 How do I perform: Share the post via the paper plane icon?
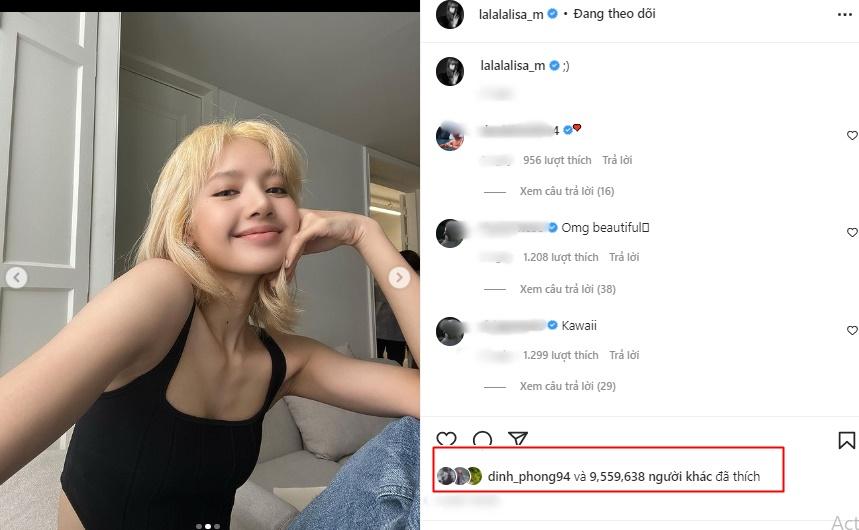pyautogui.click(x=517, y=438)
